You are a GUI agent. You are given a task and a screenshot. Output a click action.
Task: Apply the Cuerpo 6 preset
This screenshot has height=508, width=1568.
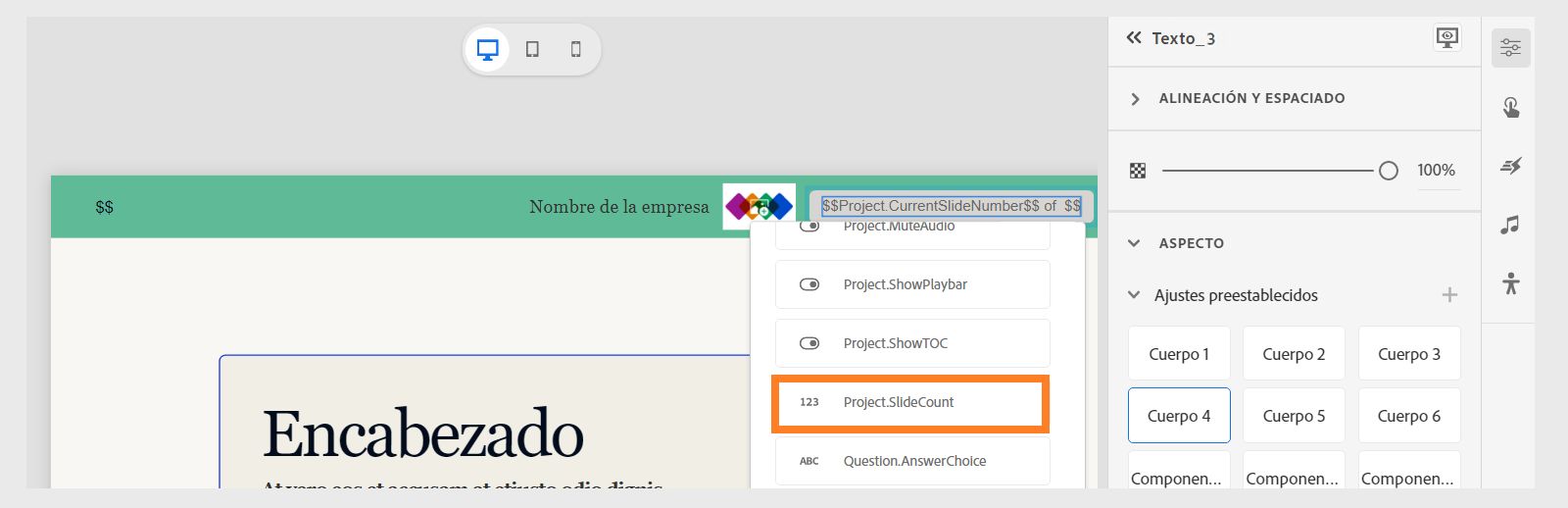coord(1409,416)
